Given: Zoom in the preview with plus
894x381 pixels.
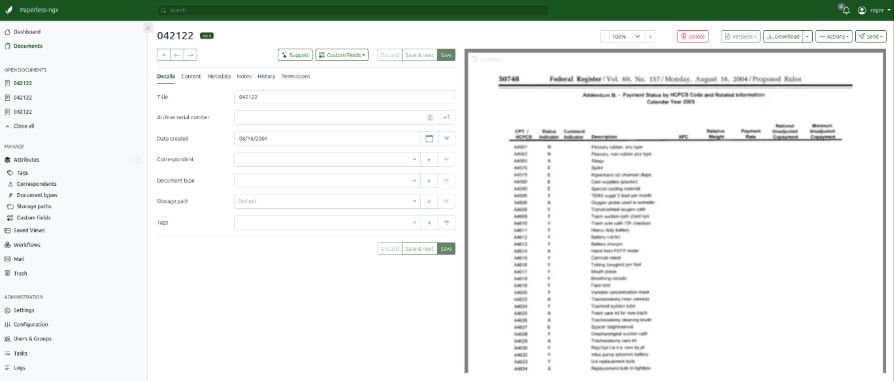Looking at the screenshot, I should [x=650, y=37].
